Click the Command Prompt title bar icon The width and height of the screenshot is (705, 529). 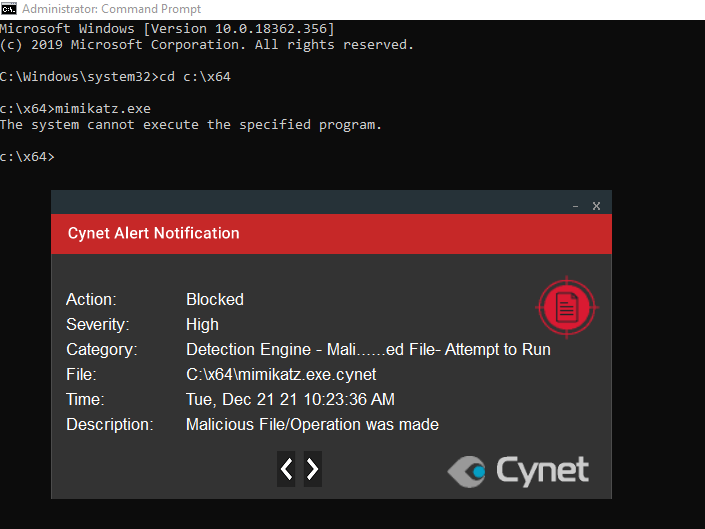(9, 9)
